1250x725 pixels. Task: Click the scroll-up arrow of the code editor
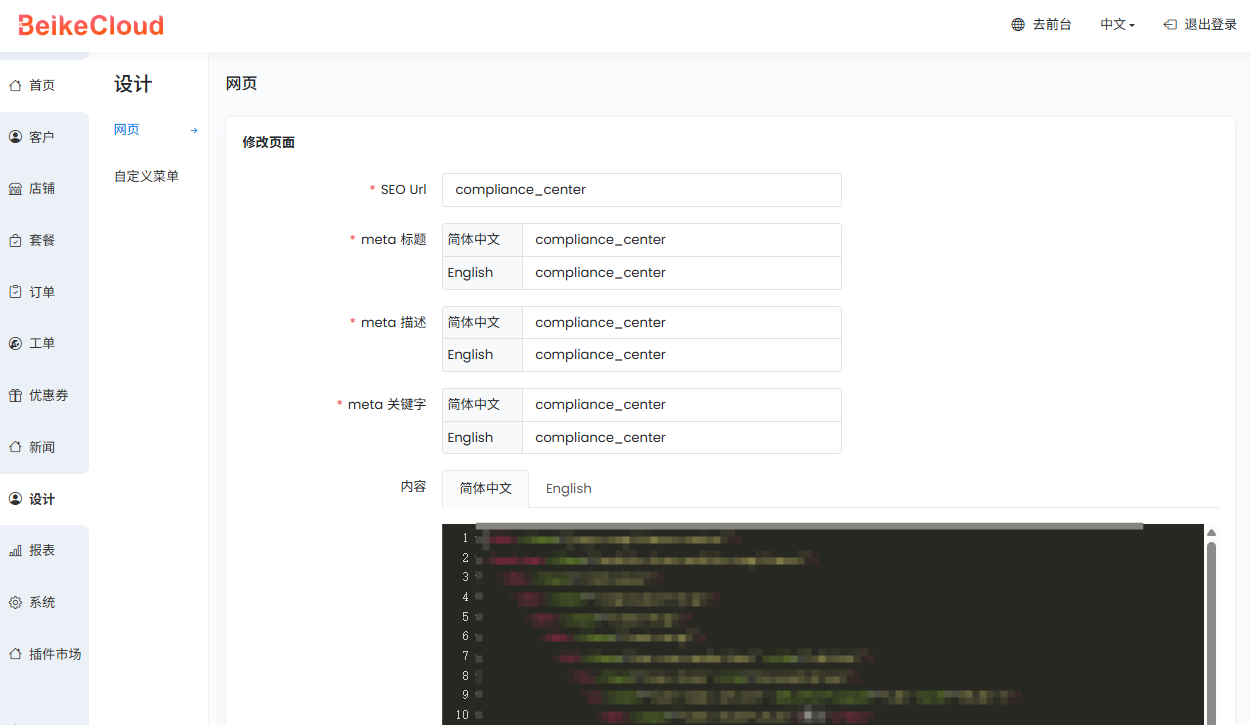tap(1211, 533)
